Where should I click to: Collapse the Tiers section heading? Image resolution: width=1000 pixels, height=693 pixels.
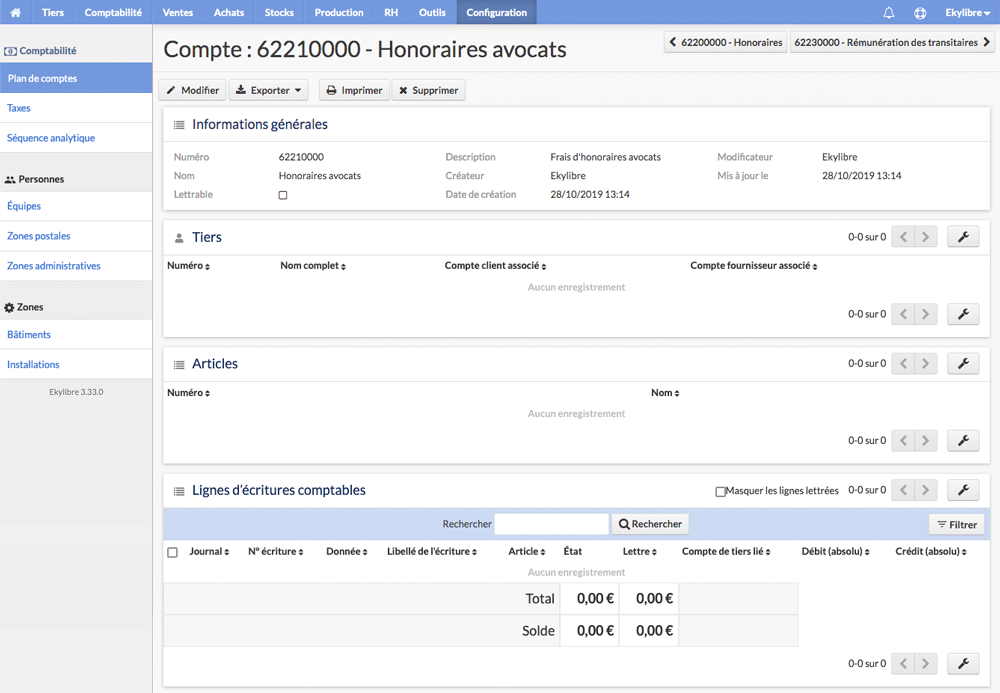207,237
